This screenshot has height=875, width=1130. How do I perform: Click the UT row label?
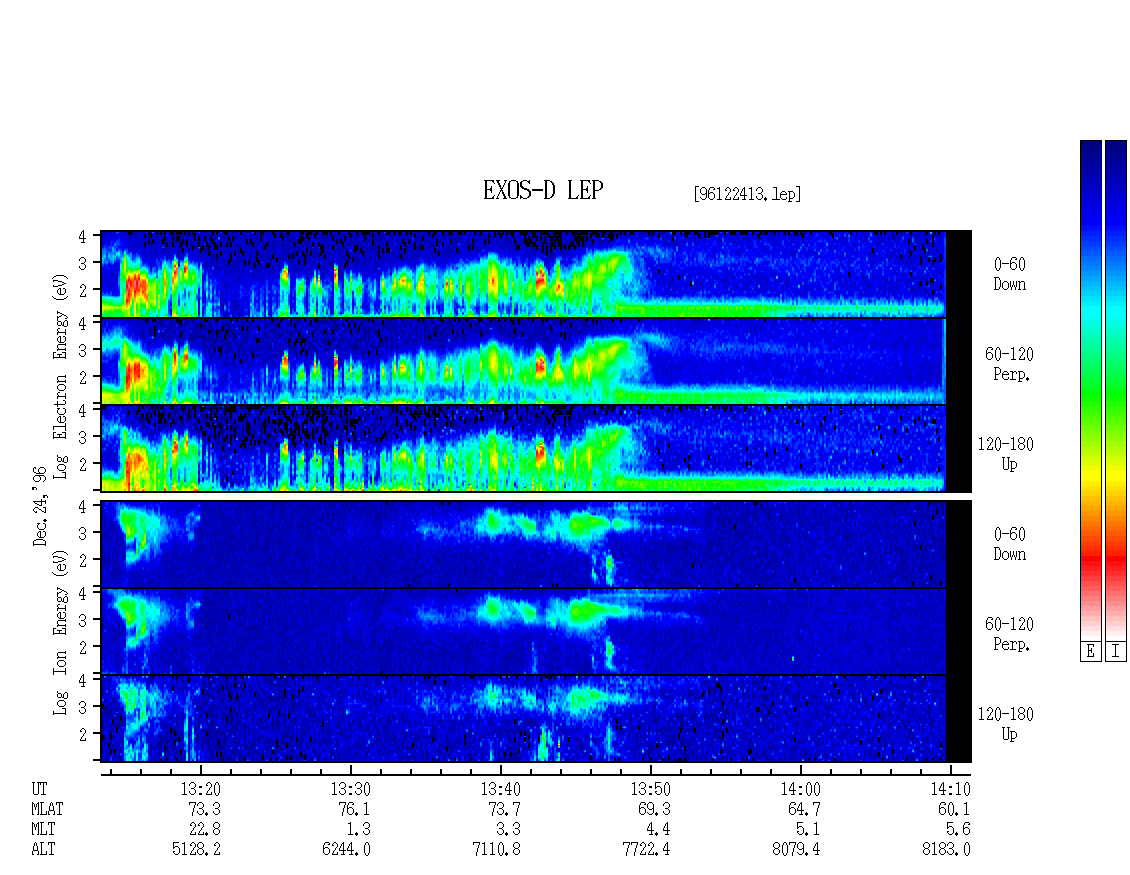pos(39,789)
